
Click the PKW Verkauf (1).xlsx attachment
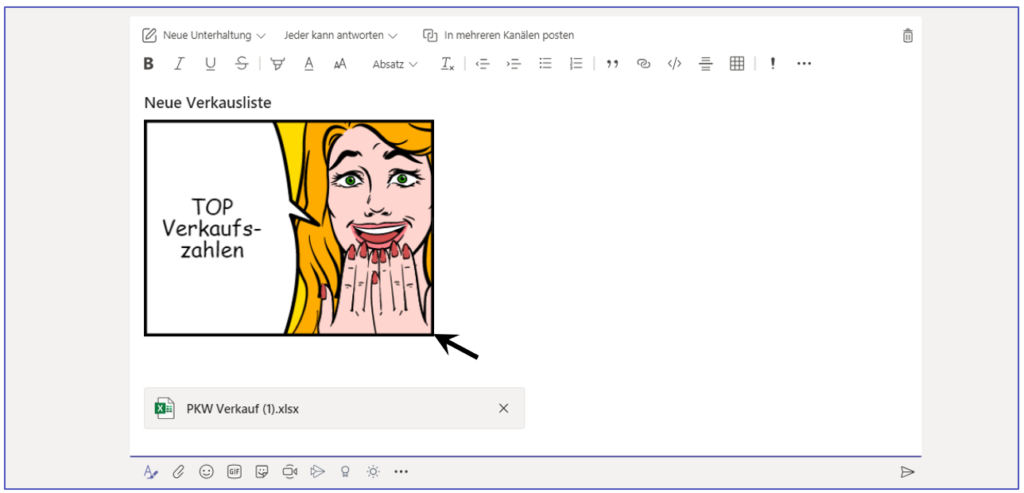[x=334, y=408]
